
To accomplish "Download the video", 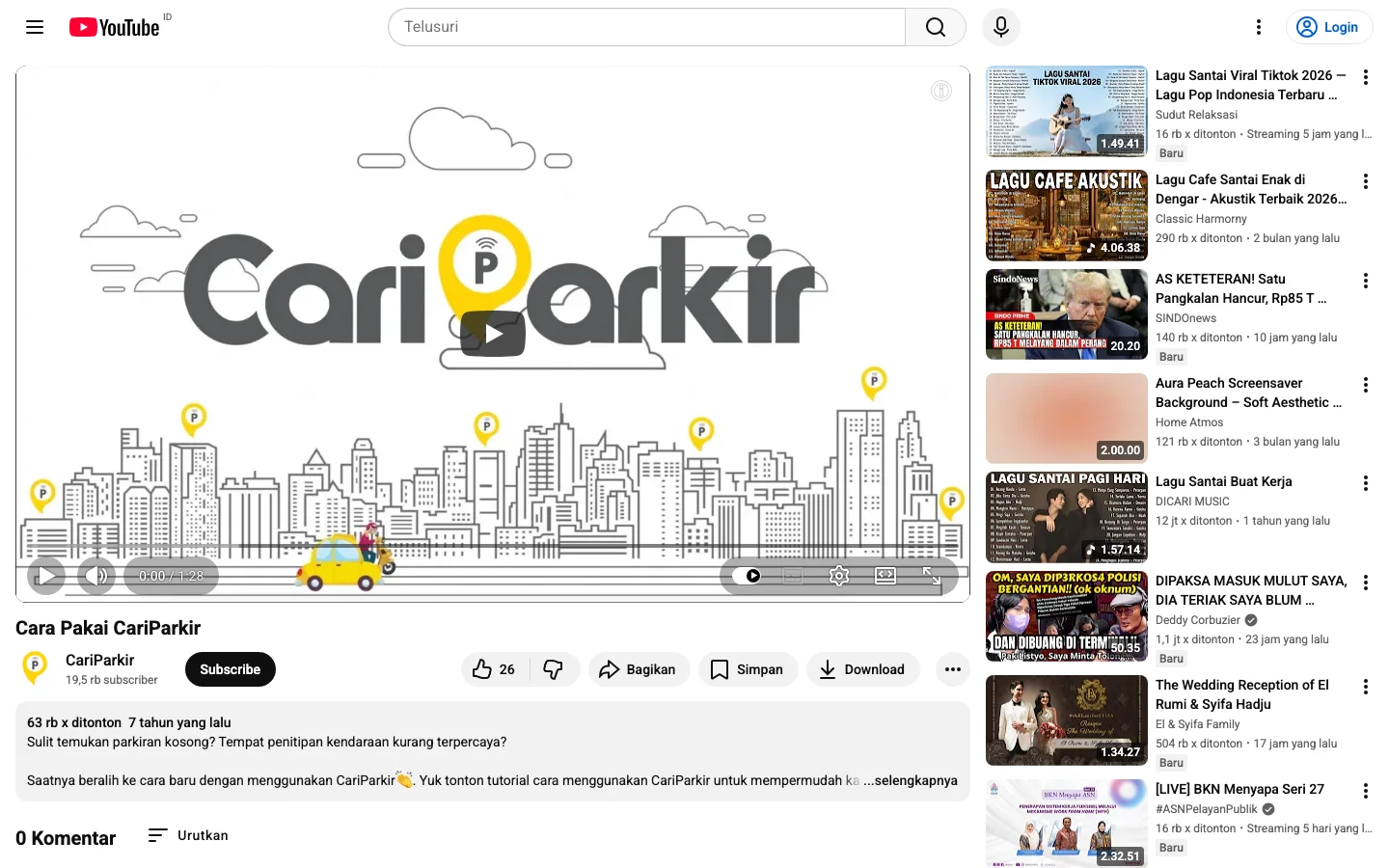I will pos(862,669).
